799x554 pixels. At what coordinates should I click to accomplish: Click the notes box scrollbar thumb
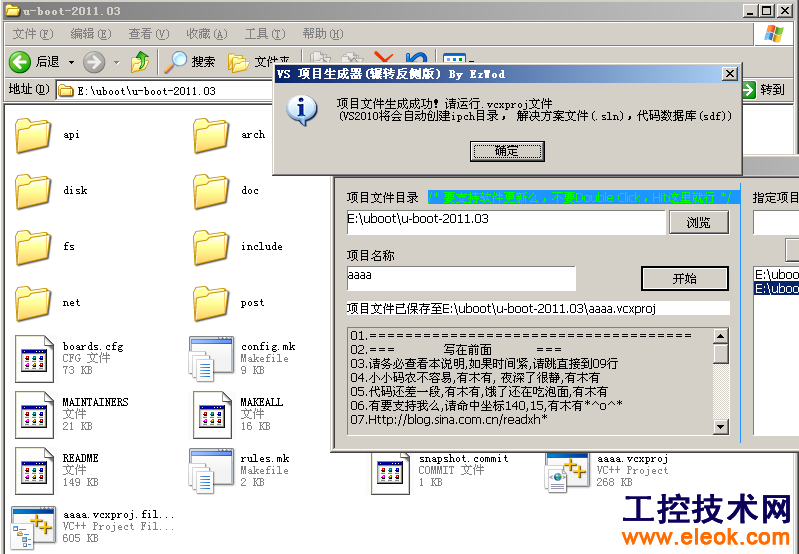pos(721,354)
